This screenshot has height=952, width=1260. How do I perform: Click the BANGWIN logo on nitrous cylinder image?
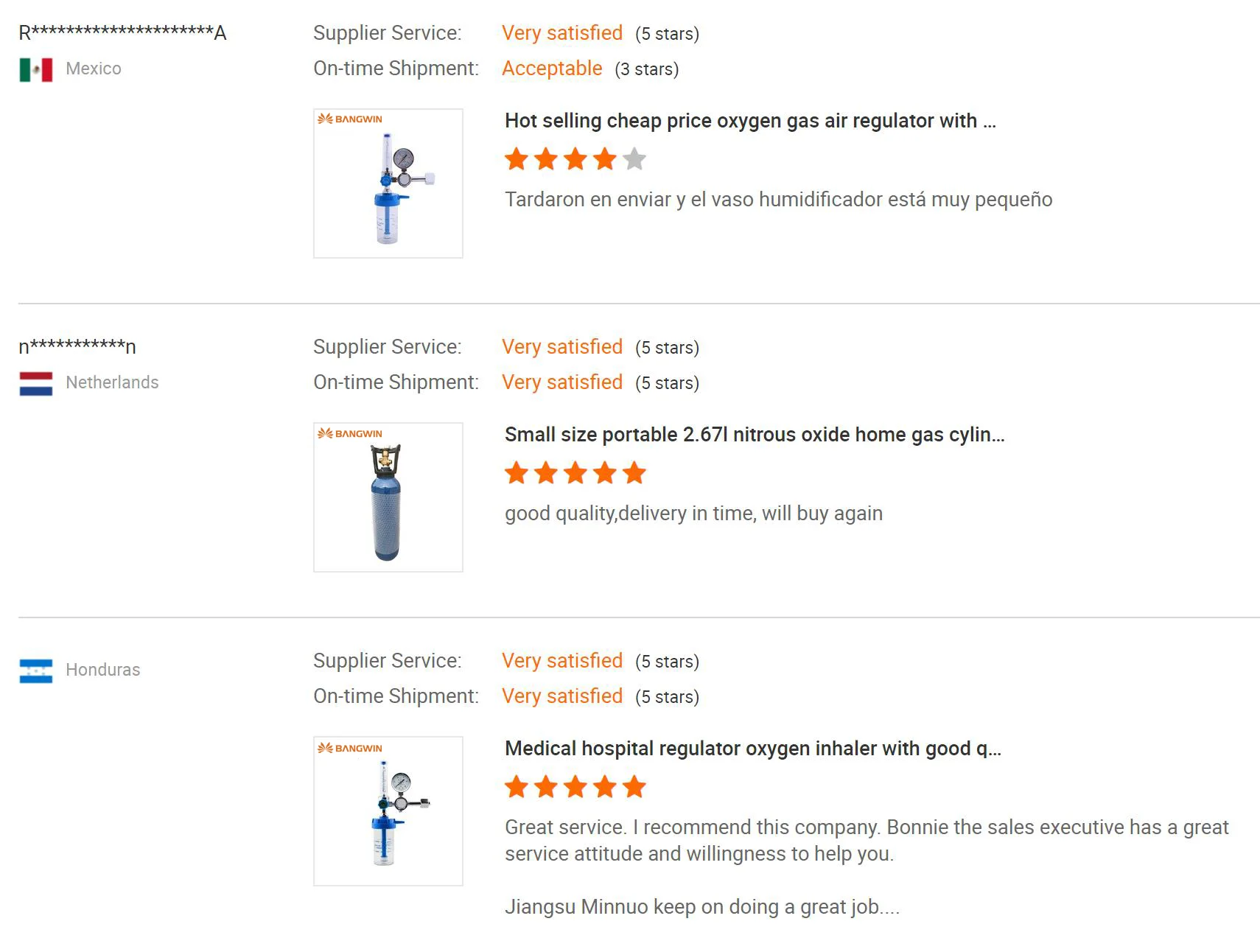350,434
